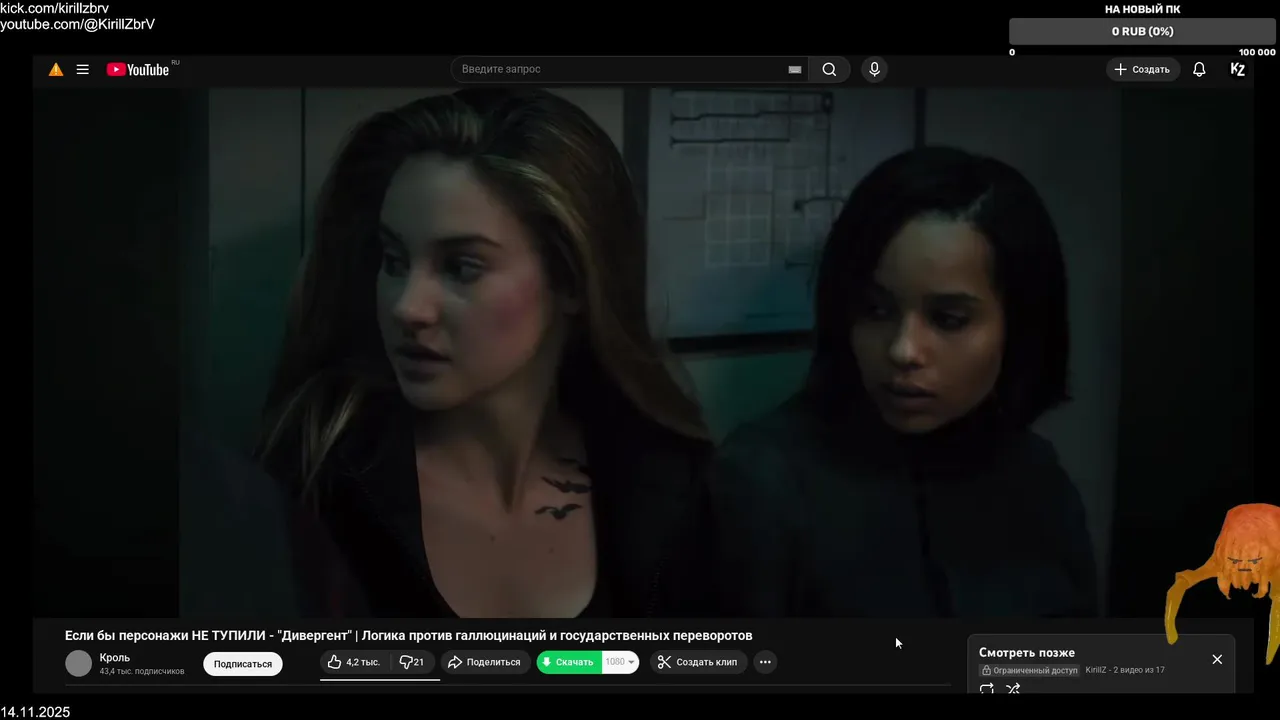Open the YouTube hamburger guide menu

[83, 70]
